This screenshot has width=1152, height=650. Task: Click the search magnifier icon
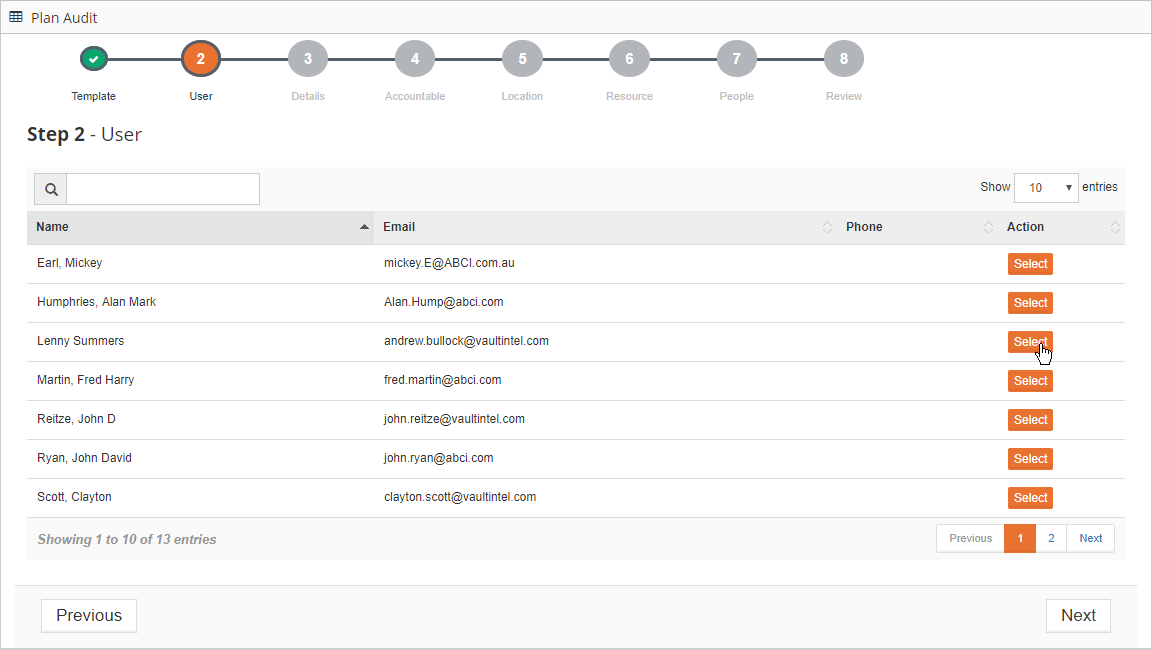(51, 189)
